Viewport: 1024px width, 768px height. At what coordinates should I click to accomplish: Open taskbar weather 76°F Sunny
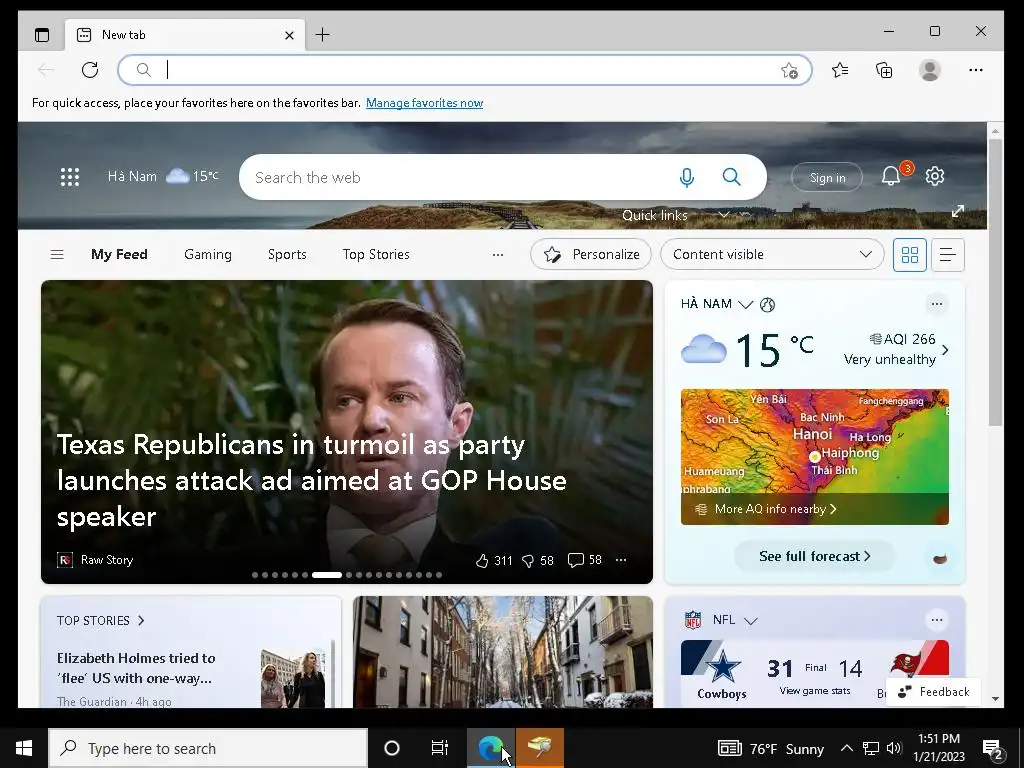(771, 748)
